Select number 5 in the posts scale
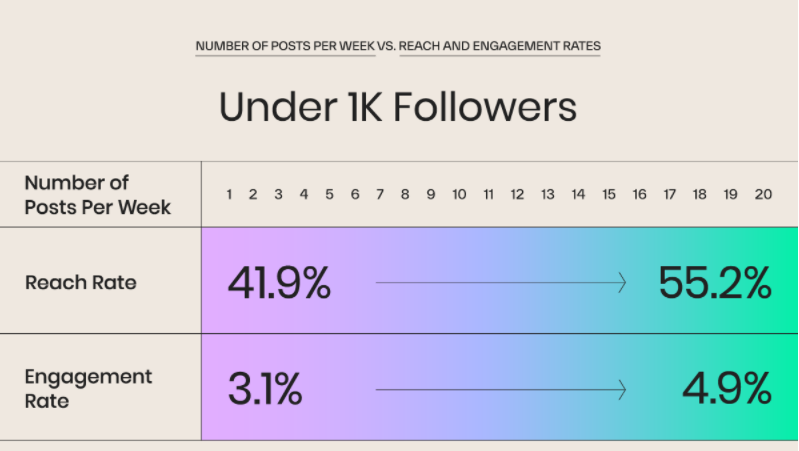Image resolution: width=799 pixels, height=451 pixels. click(x=329, y=195)
